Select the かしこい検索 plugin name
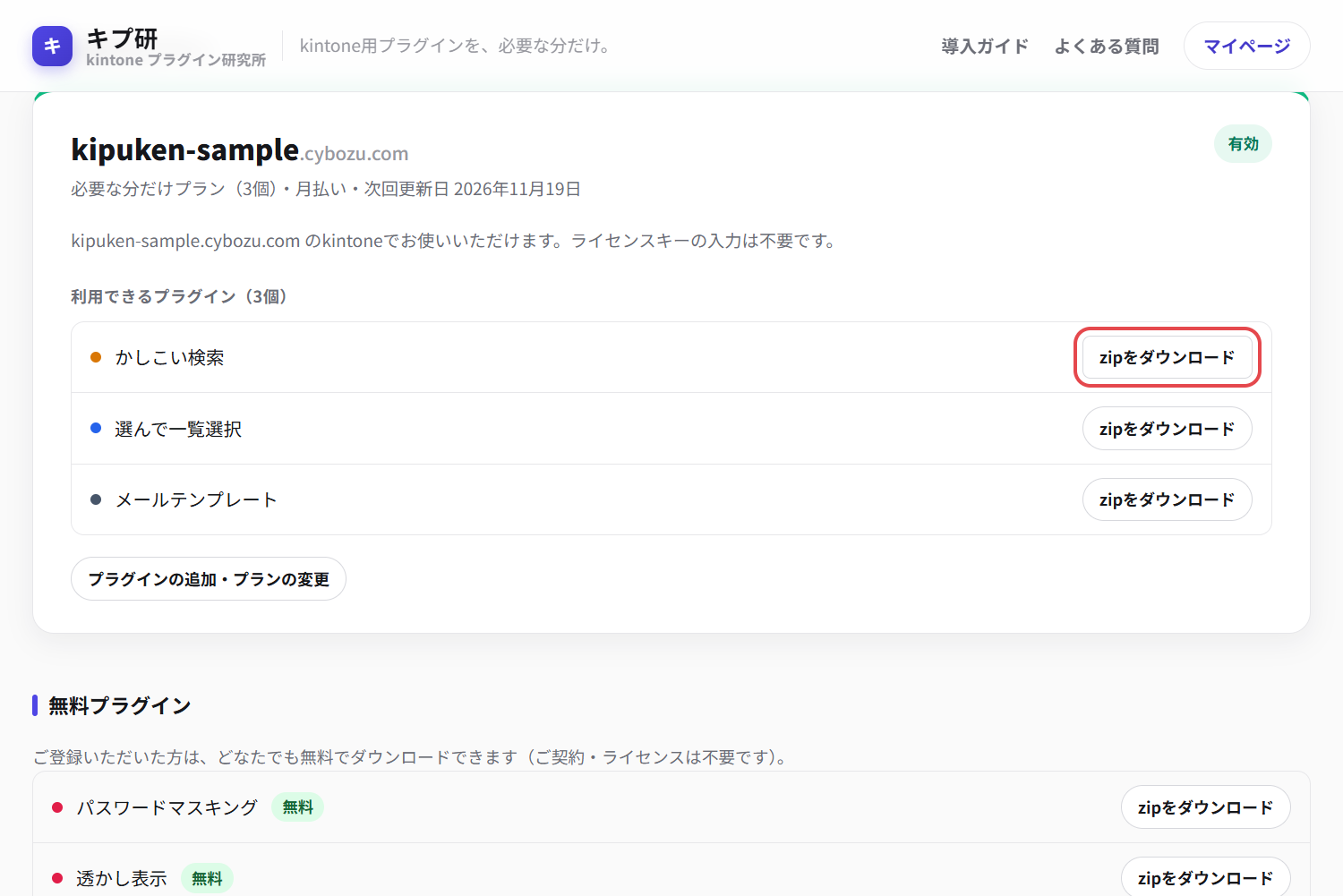The width and height of the screenshot is (1343, 896). (x=170, y=357)
